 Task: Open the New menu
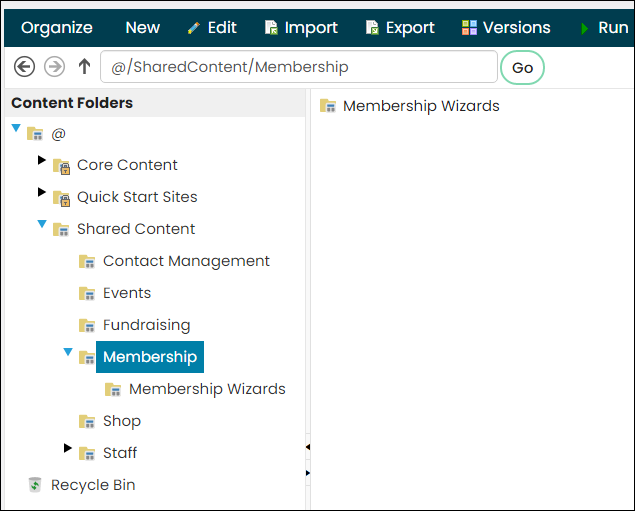tap(143, 28)
